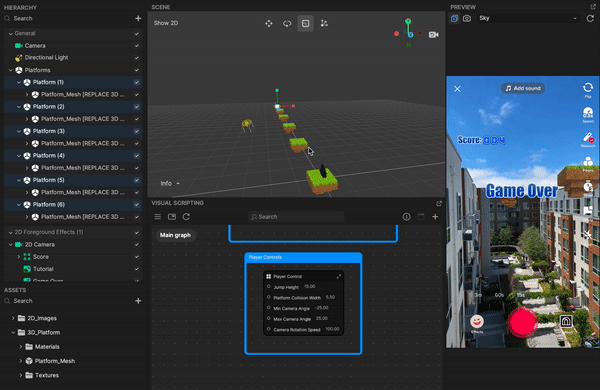This screenshot has width=600, height=390.
Task: Tap the Effects icon in preview
Action: pos(477,324)
